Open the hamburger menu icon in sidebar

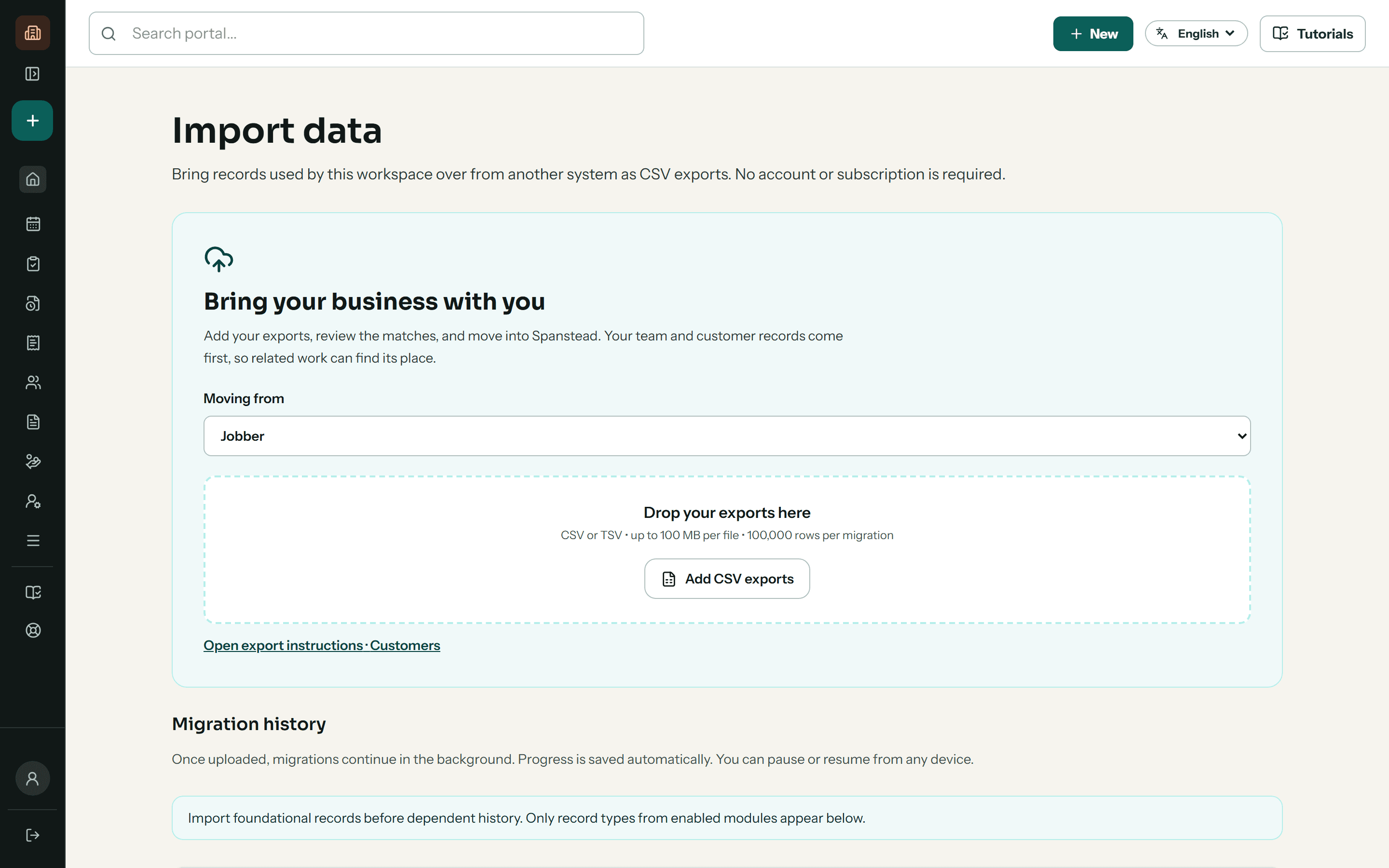pyautogui.click(x=33, y=541)
